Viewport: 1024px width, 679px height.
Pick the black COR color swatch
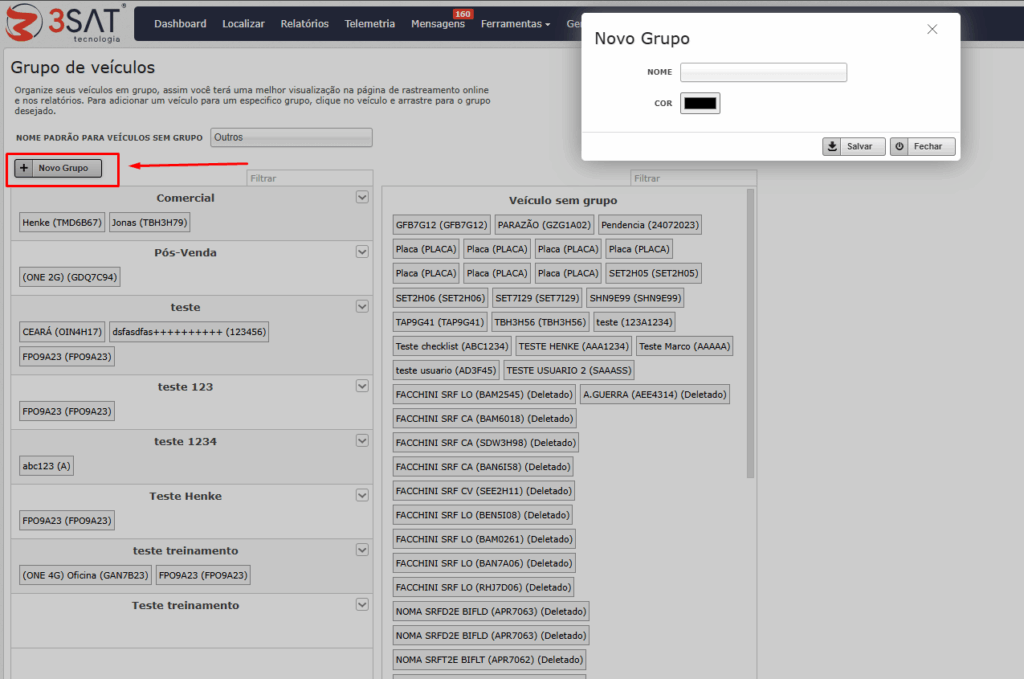click(x=700, y=103)
